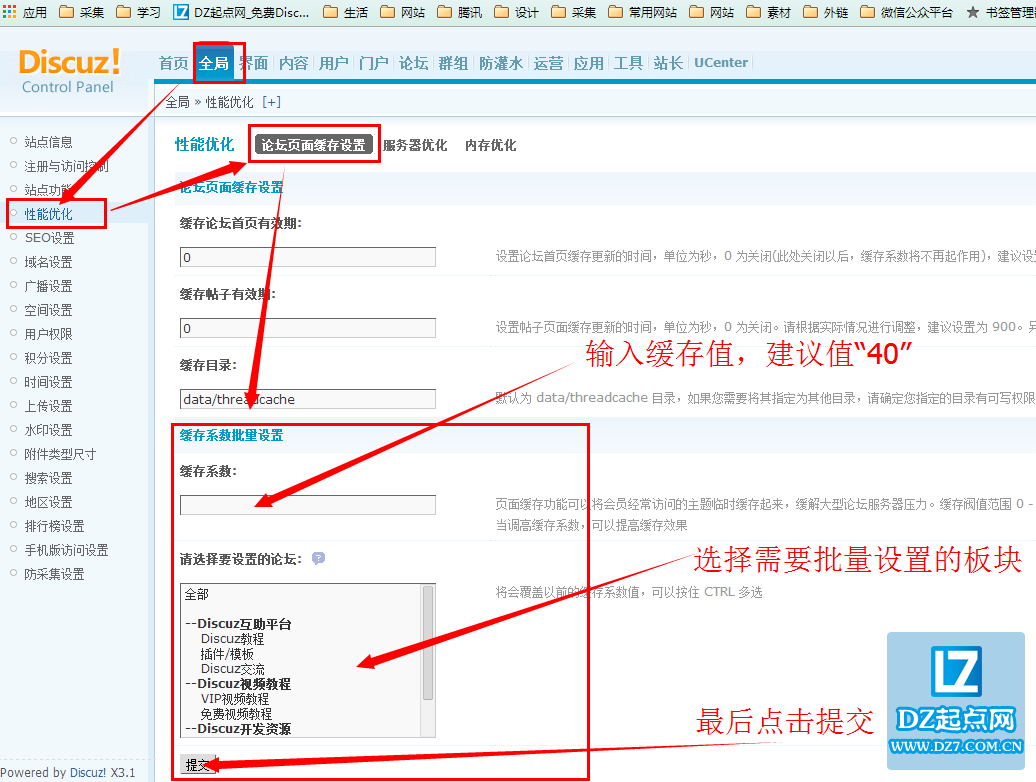Screen dimensions: 1036x782
Task: Click the empty 缓存系数 input field
Action: coord(308,505)
